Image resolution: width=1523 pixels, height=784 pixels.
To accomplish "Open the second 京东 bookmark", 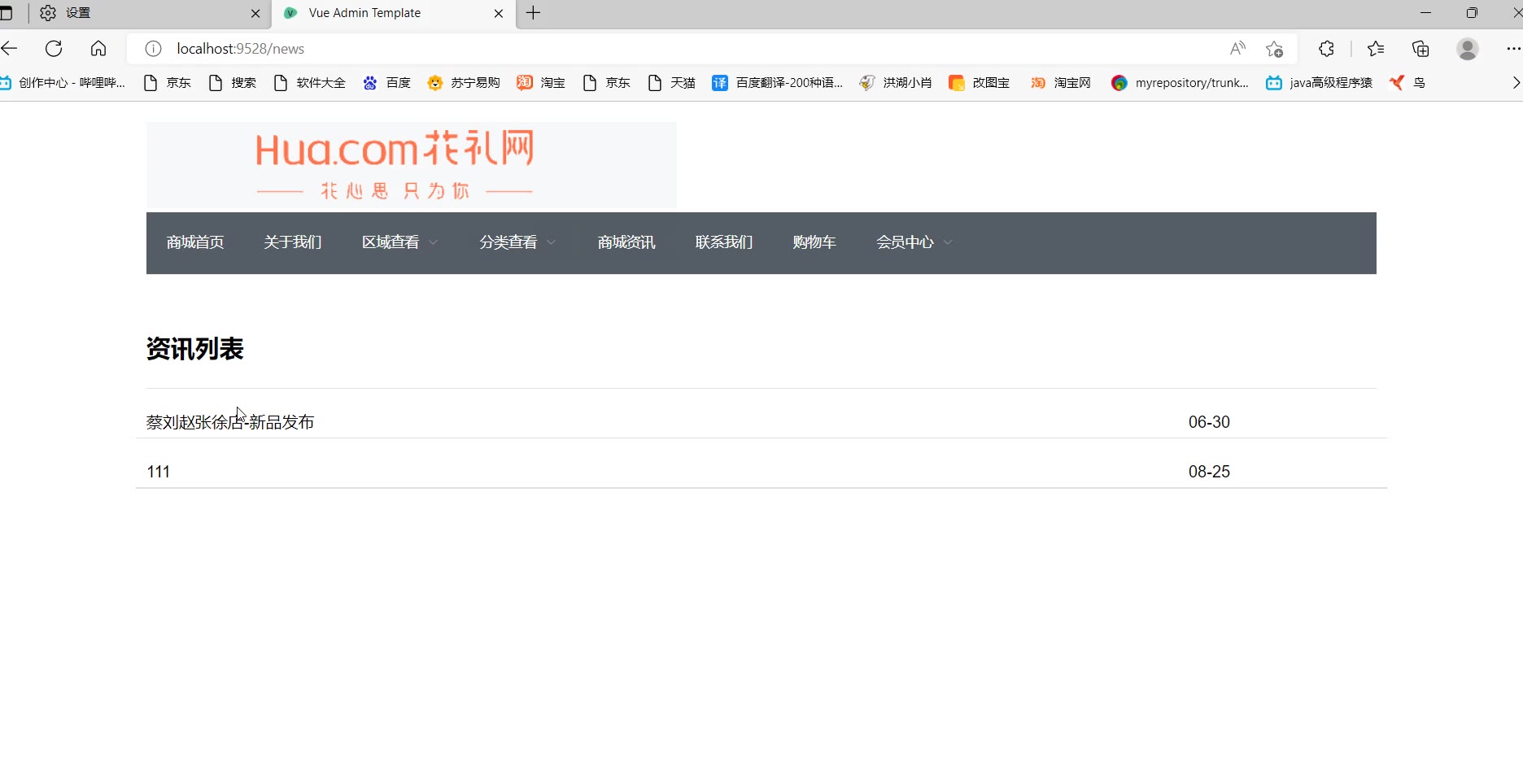I will pyautogui.click(x=606, y=83).
